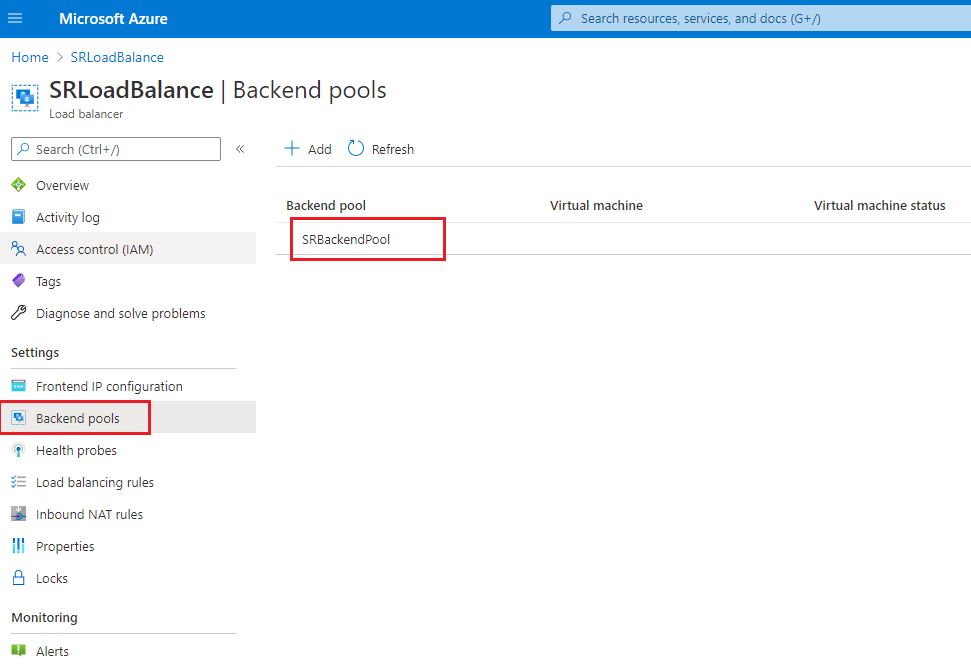This screenshot has width=971, height=664.
Task: Select the Load balancing rules item
Action: tap(94, 482)
